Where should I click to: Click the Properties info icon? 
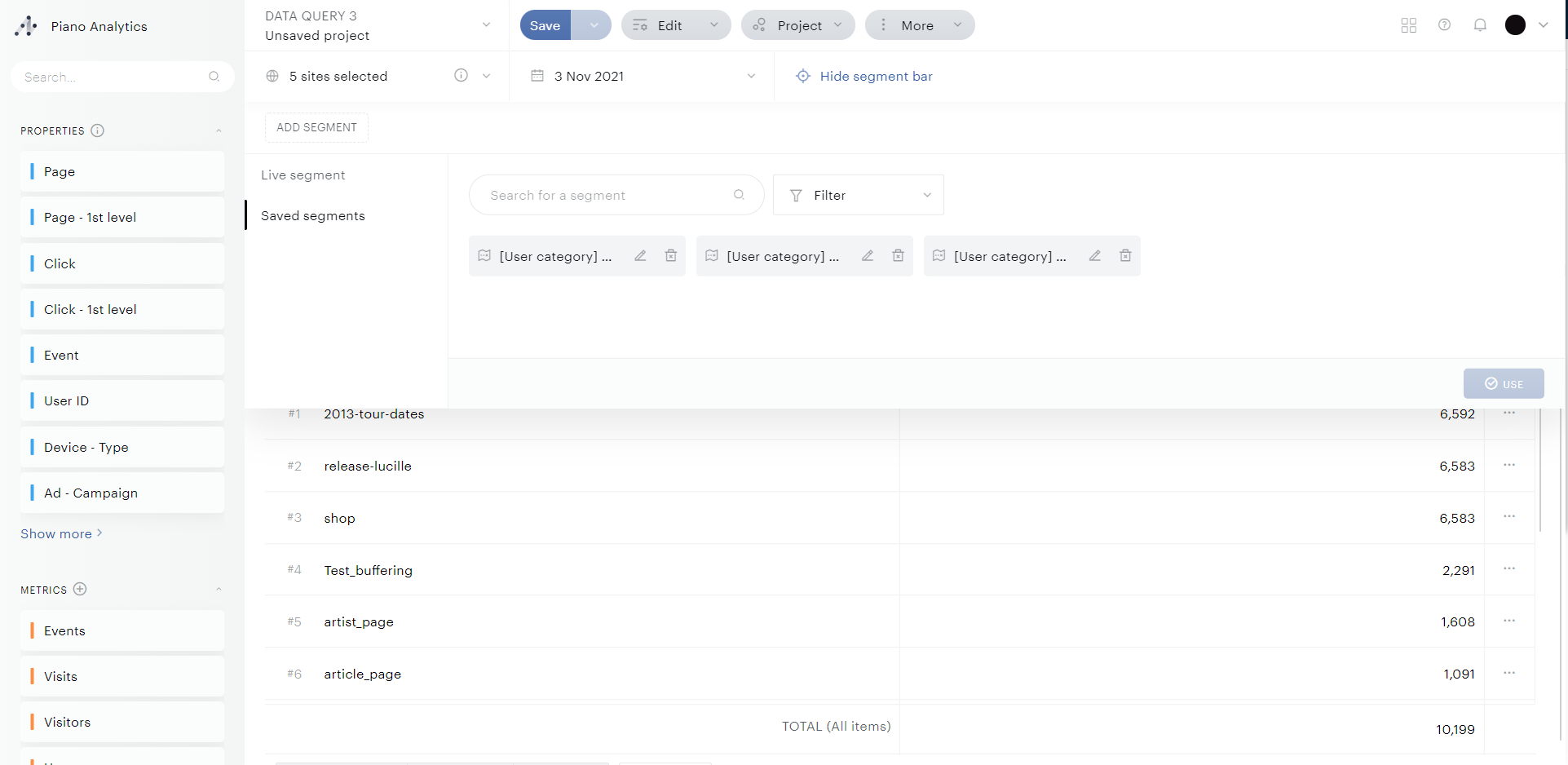click(97, 130)
